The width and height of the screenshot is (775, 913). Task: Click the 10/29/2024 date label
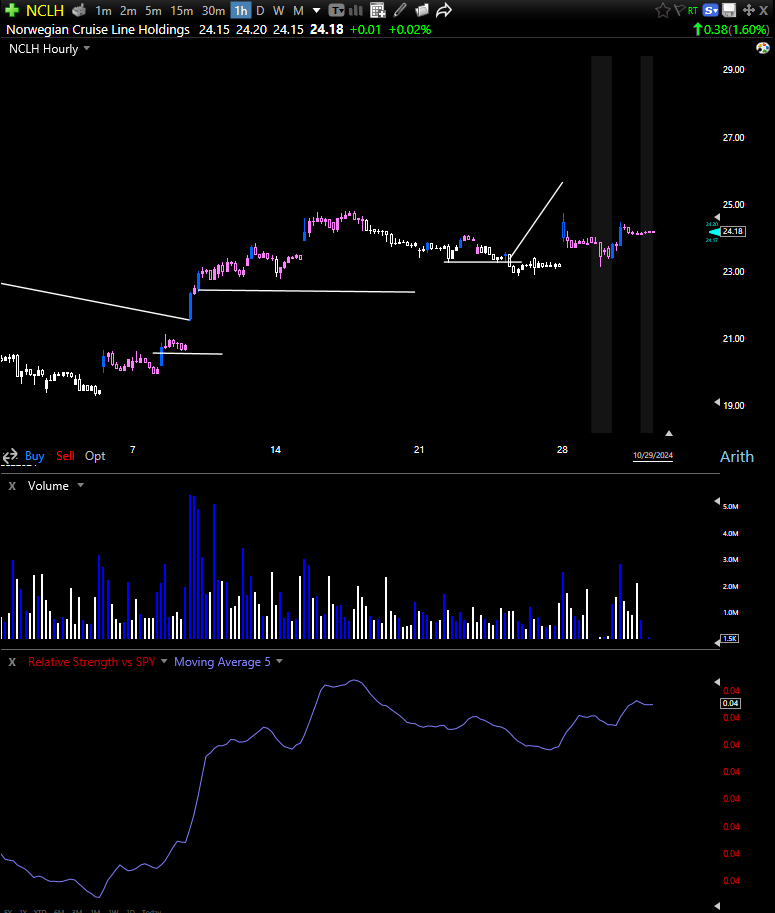click(x=653, y=455)
